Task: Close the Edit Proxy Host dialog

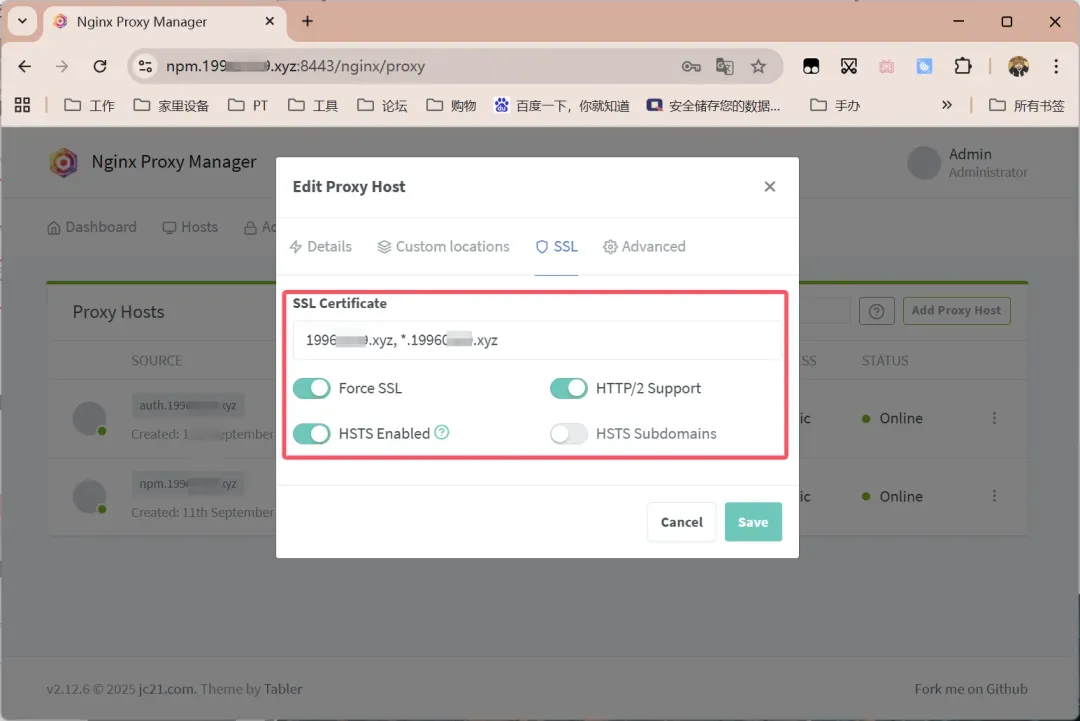Action: coord(769,187)
